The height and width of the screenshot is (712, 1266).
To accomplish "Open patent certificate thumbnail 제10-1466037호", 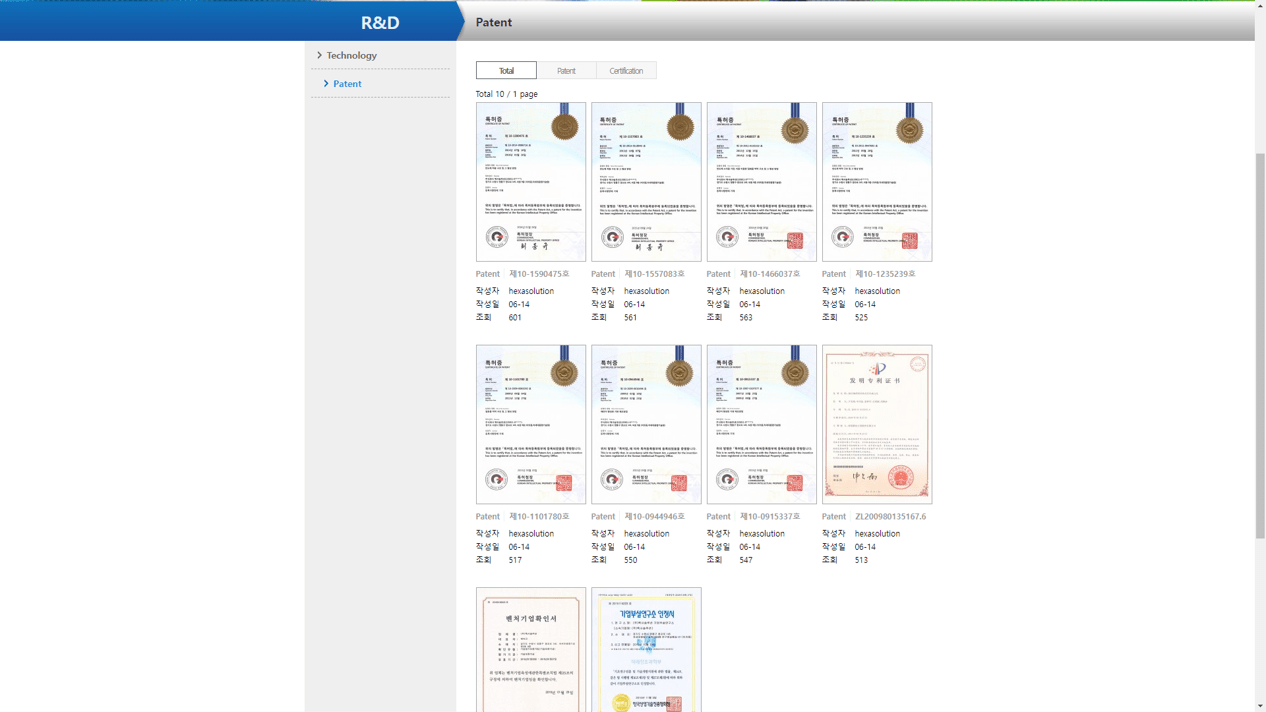I will point(762,182).
